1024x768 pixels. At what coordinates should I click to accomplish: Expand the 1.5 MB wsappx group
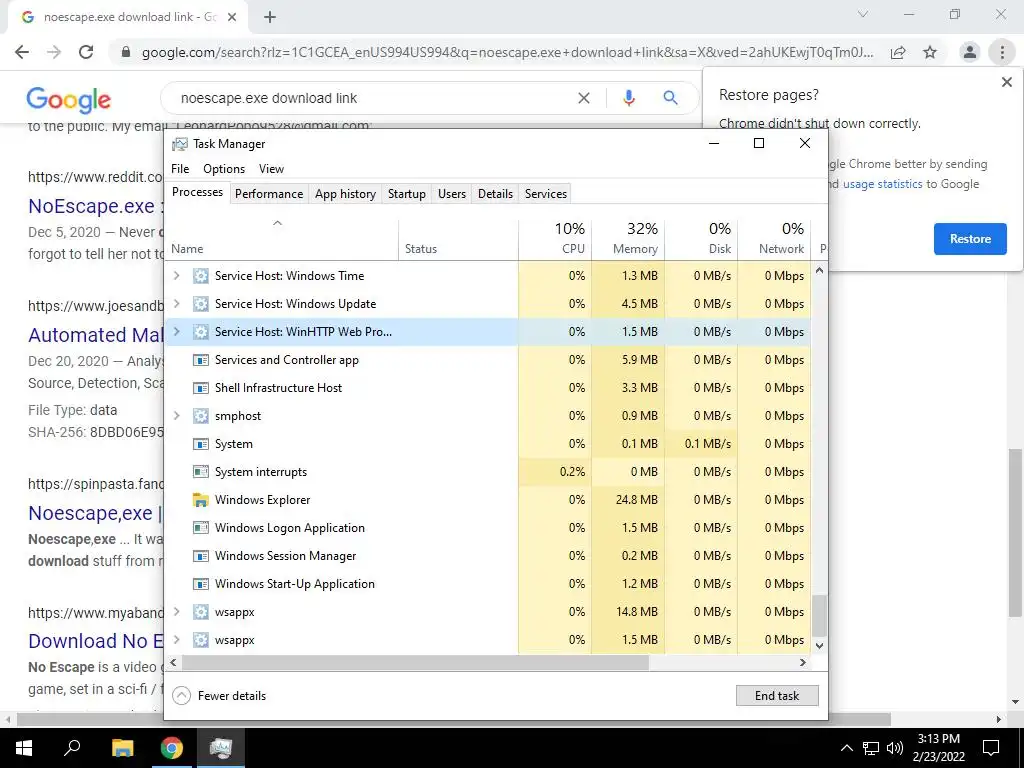[x=176, y=640]
